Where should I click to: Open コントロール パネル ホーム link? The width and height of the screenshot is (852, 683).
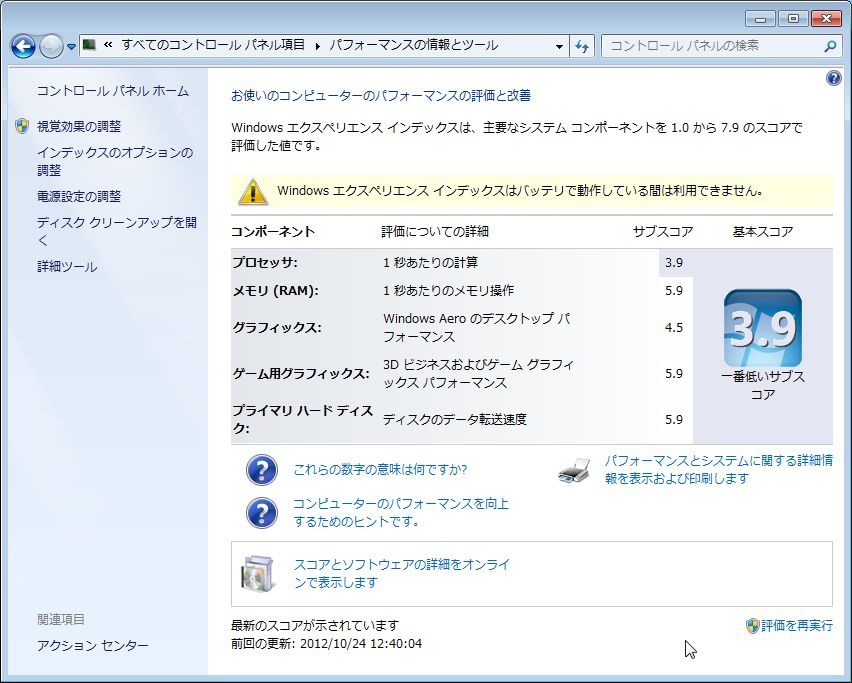(112, 91)
